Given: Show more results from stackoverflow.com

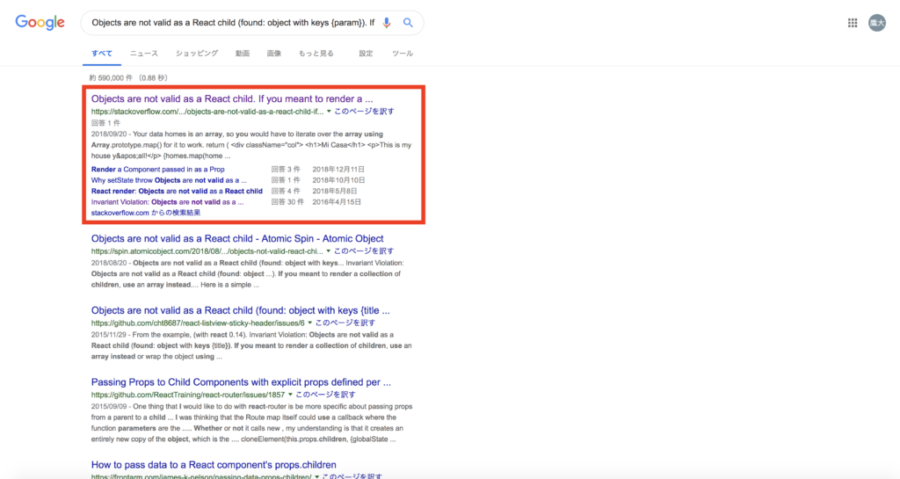Looking at the screenshot, I should [146, 213].
